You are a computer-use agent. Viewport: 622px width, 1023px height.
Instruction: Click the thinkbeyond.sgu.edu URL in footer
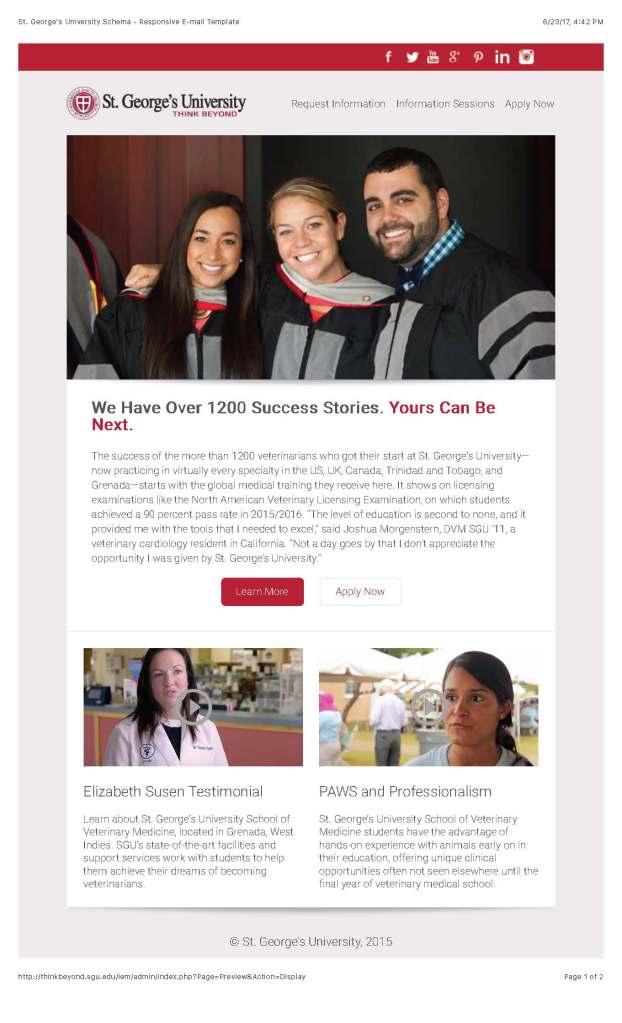pos(162,976)
